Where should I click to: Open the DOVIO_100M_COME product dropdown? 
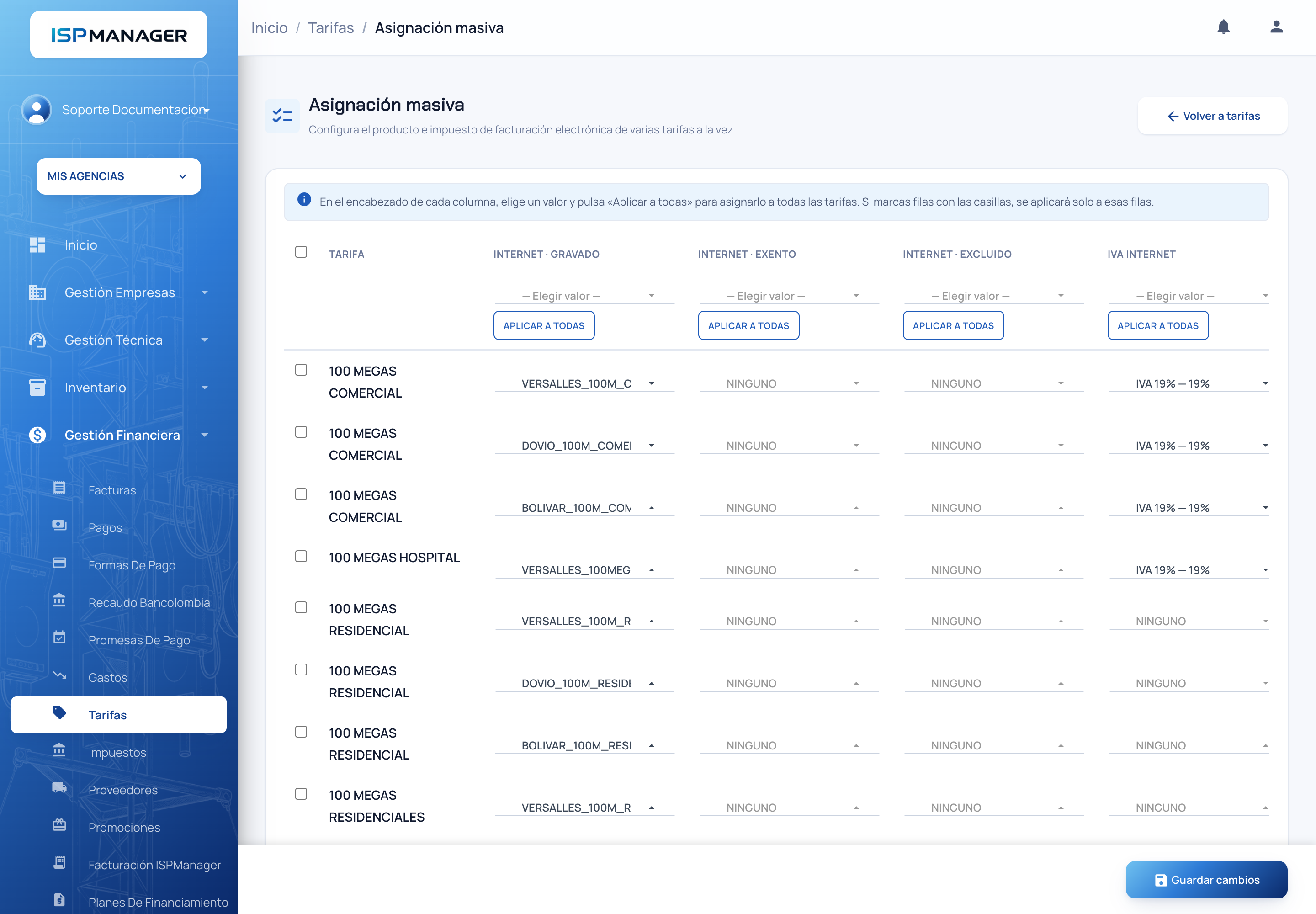pyautogui.click(x=584, y=446)
